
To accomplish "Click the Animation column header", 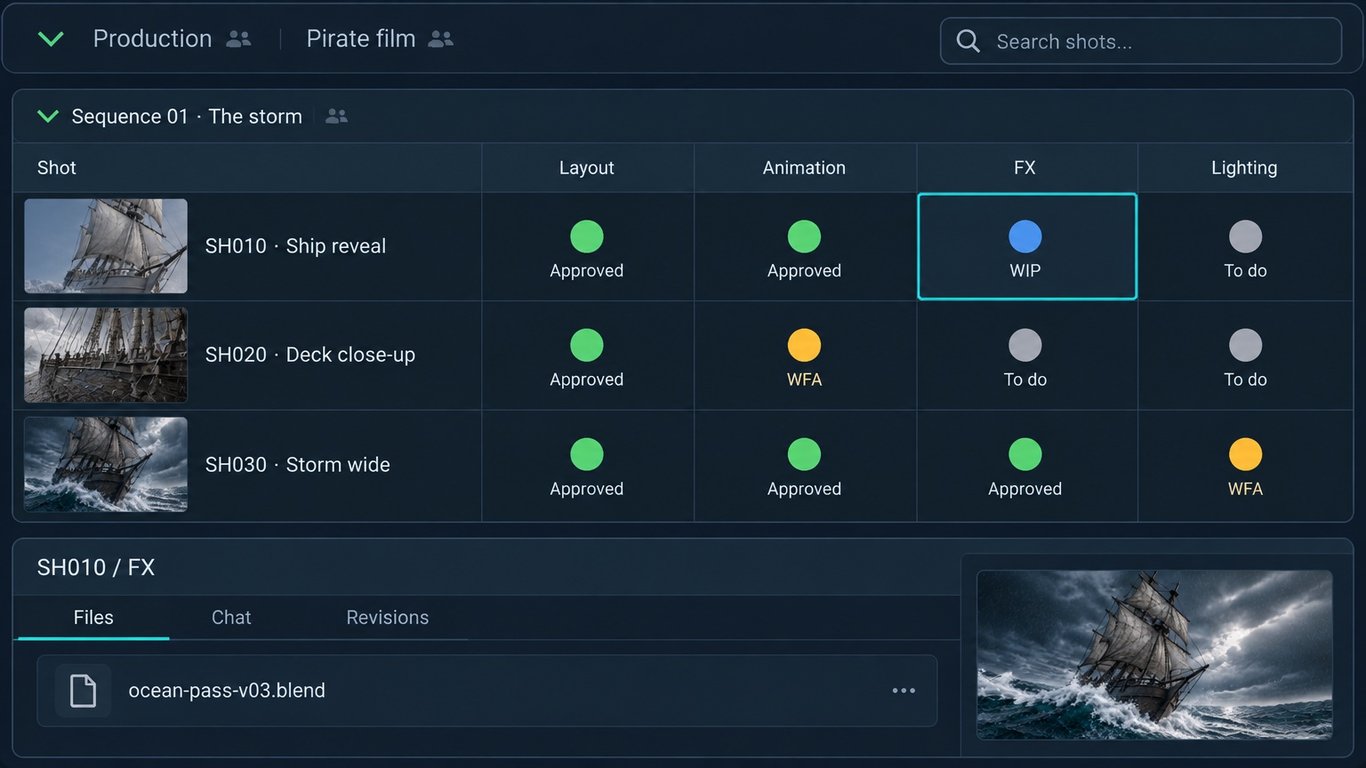I will [x=804, y=168].
